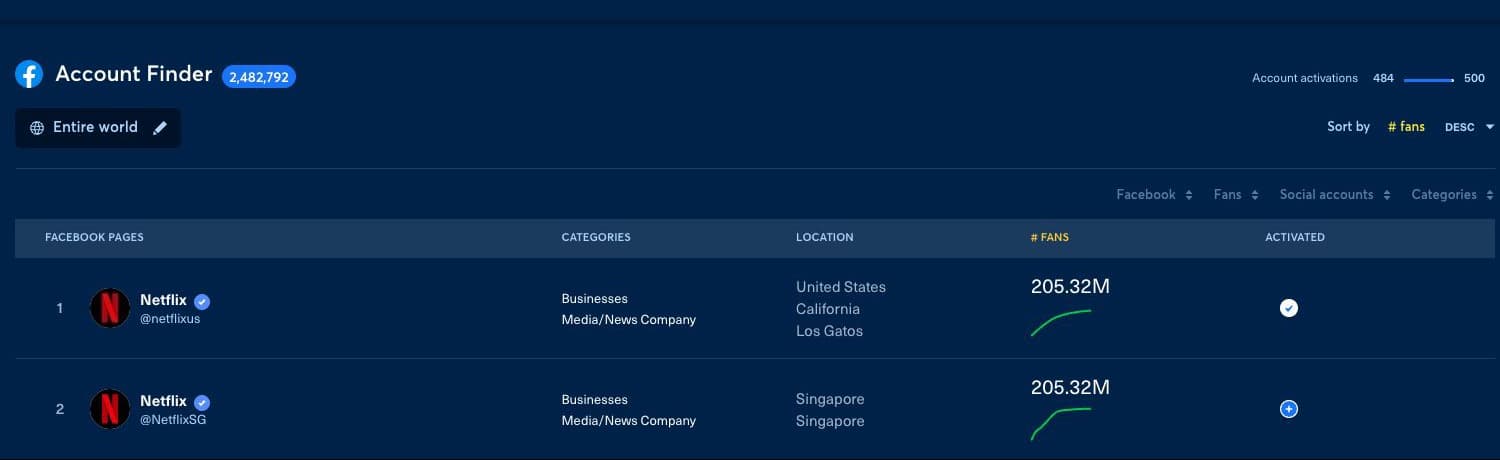Click the Netflix logo for @NetflixSG
This screenshot has width=1500, height=460.
110,409
